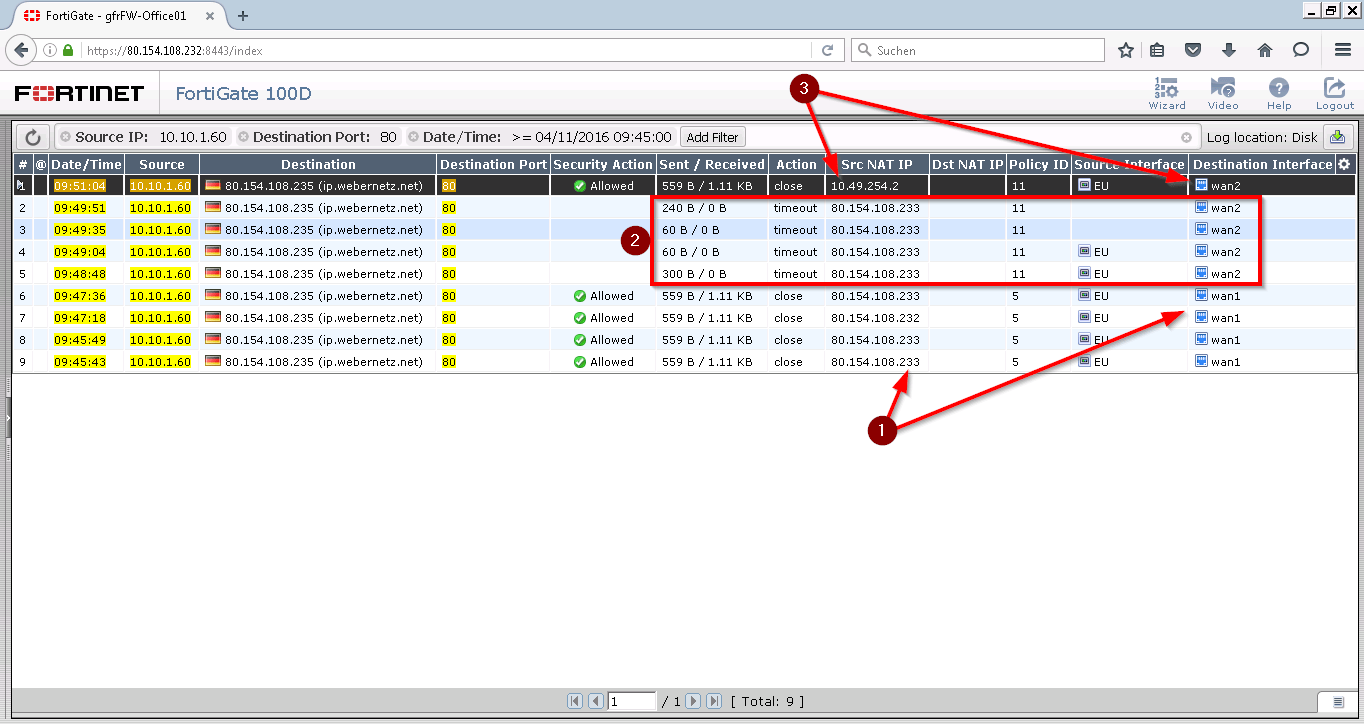The width and height of the screenshot is (1364, 724).
Task: Click the refresh icon in the filter bar
Action: point(34,136)
